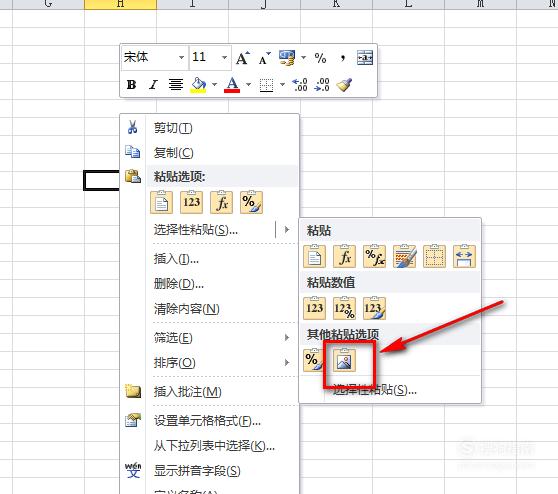
Task: Choose 复制(C) from context menu
Action: 209,153
